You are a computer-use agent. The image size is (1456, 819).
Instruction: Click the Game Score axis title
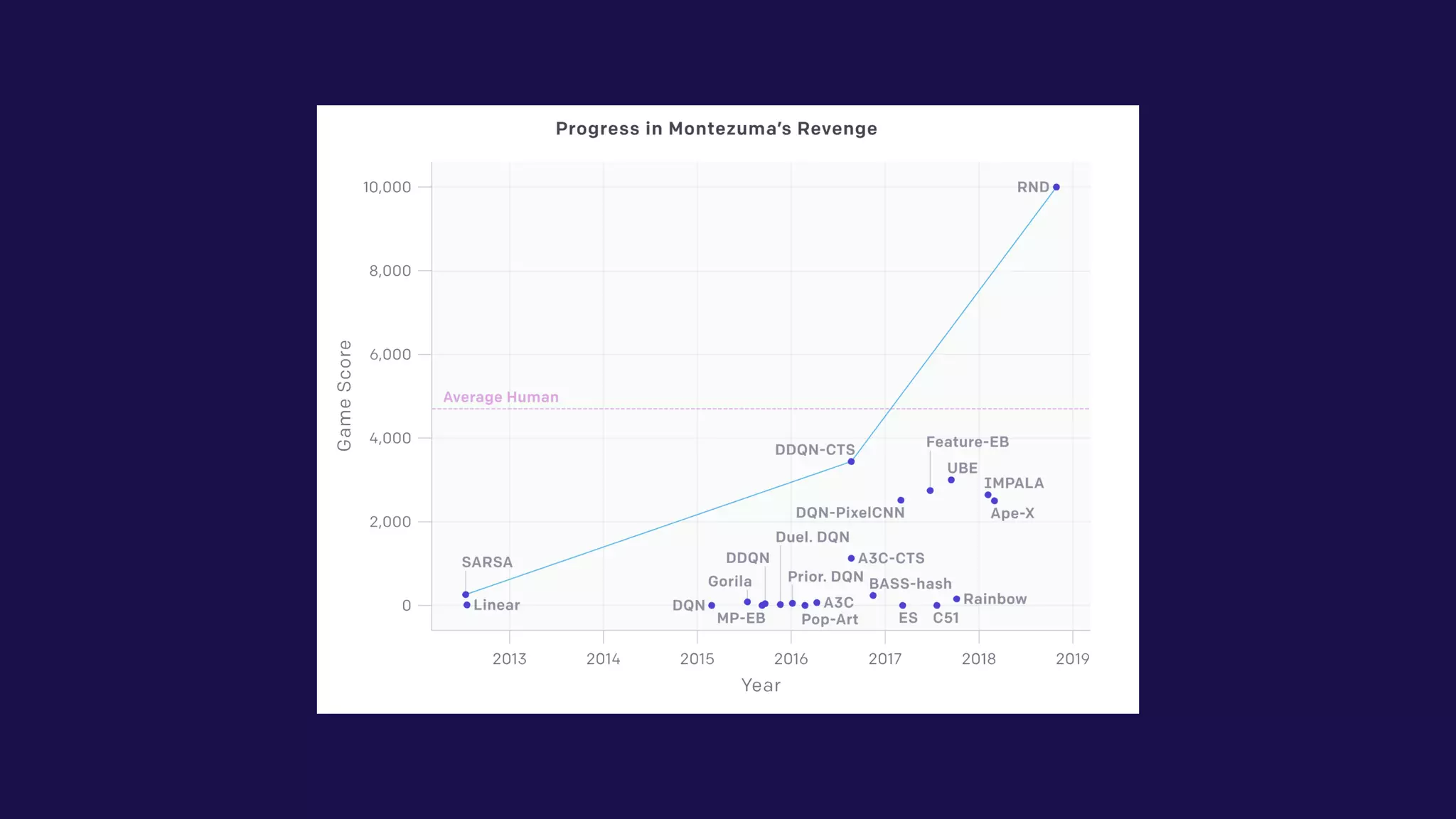pyautogui.click(x=344, y=395)
